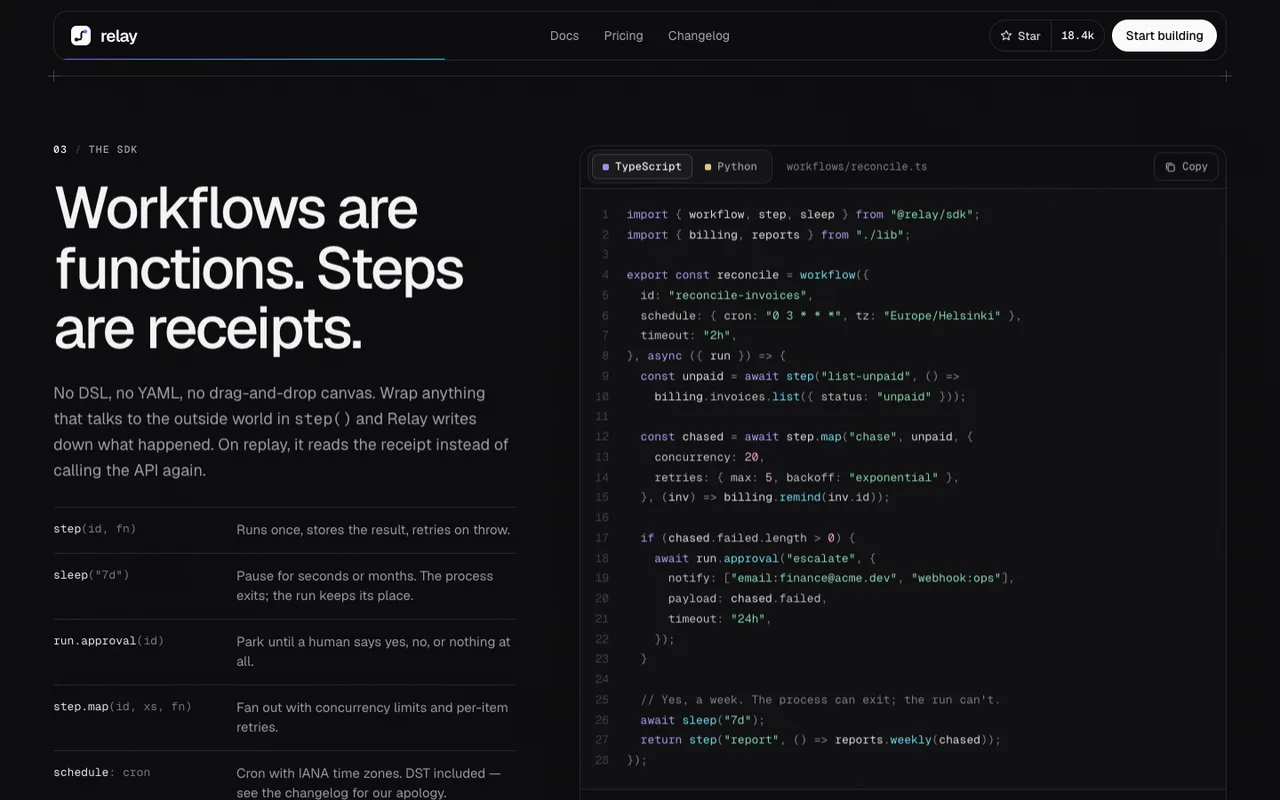Image resolution: width=1280 pixels, height=800 pixels.
Task: Click the relay wordmark text
Action: click(x=119, y=36)
